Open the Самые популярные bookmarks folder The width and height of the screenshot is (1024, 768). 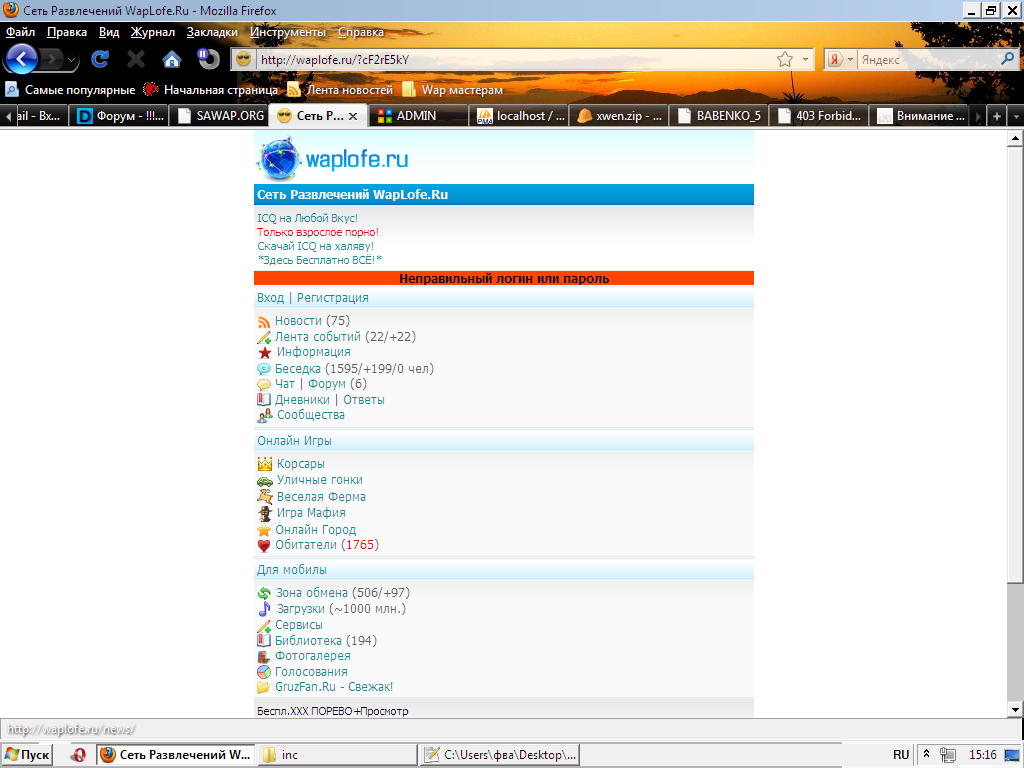pyautogui.click(x=70, y=89)
